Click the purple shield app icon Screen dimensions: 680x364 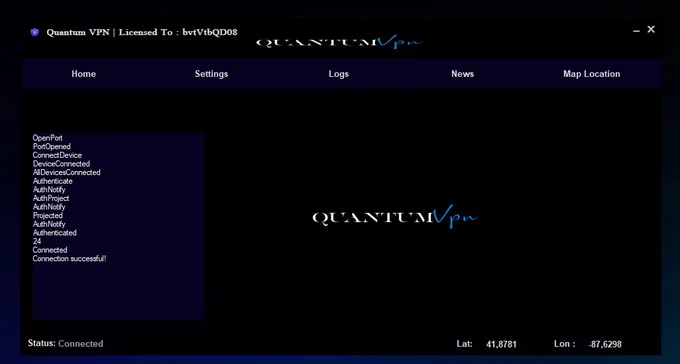[x=35, y=32]
